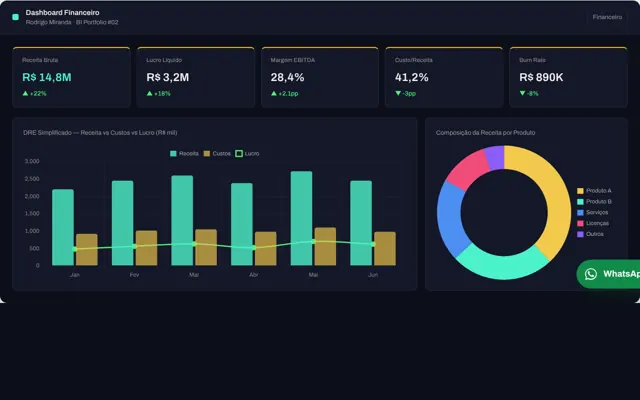Screen dimensions: 640x400
Task: Click the 28,4% Margem EBITDA value
Action: [287, 77]
